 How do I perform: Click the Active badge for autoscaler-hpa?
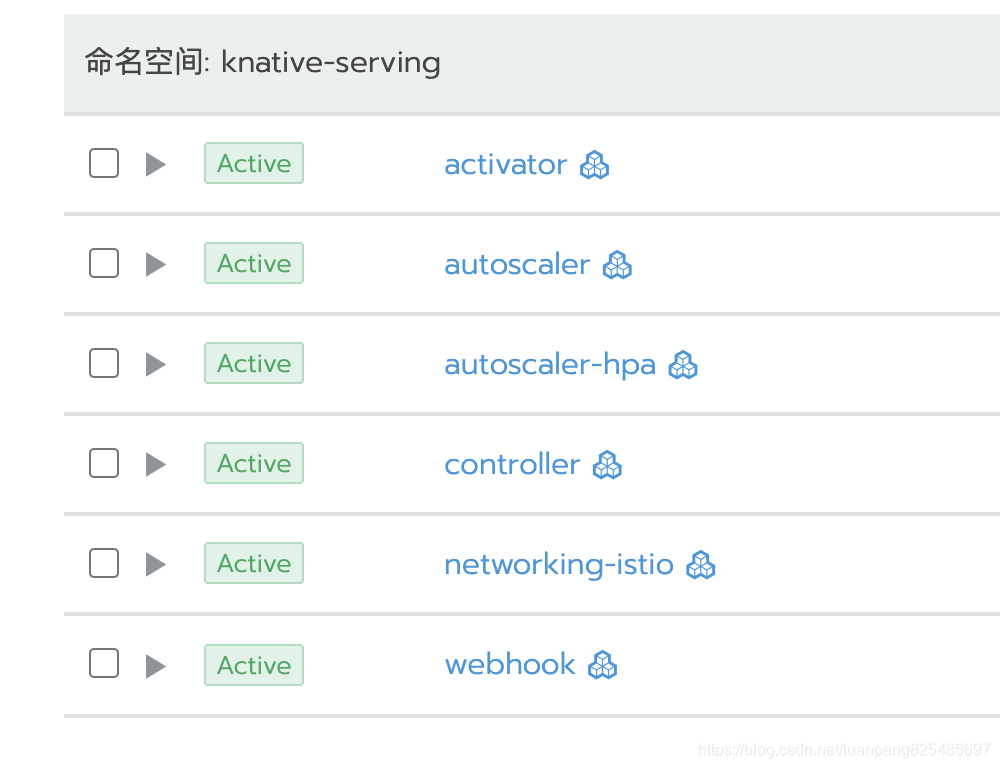(x=254, y=364)
